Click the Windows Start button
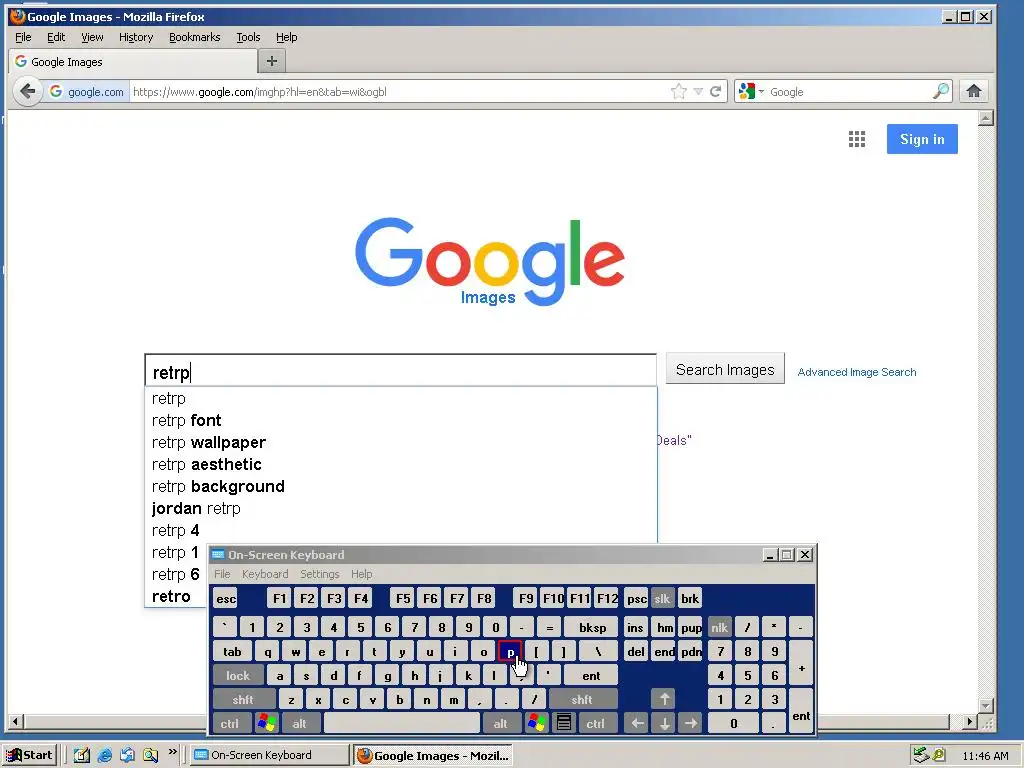1024x768 pixels. pos(29,756)
